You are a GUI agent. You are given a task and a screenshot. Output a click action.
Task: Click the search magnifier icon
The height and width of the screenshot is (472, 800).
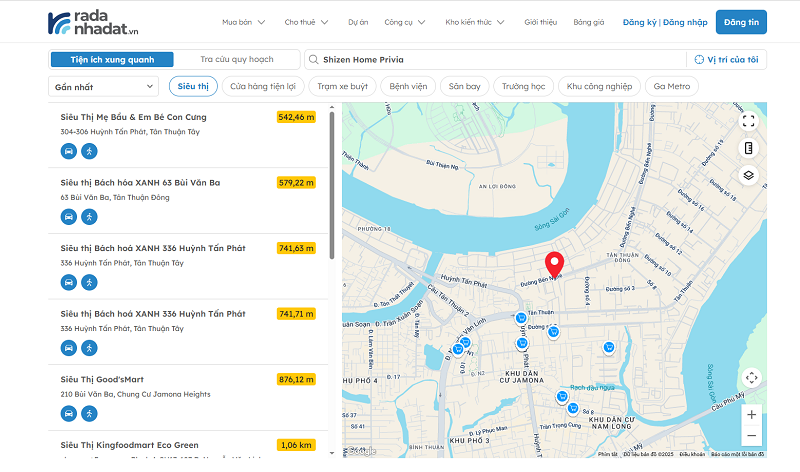click(314, 60)
